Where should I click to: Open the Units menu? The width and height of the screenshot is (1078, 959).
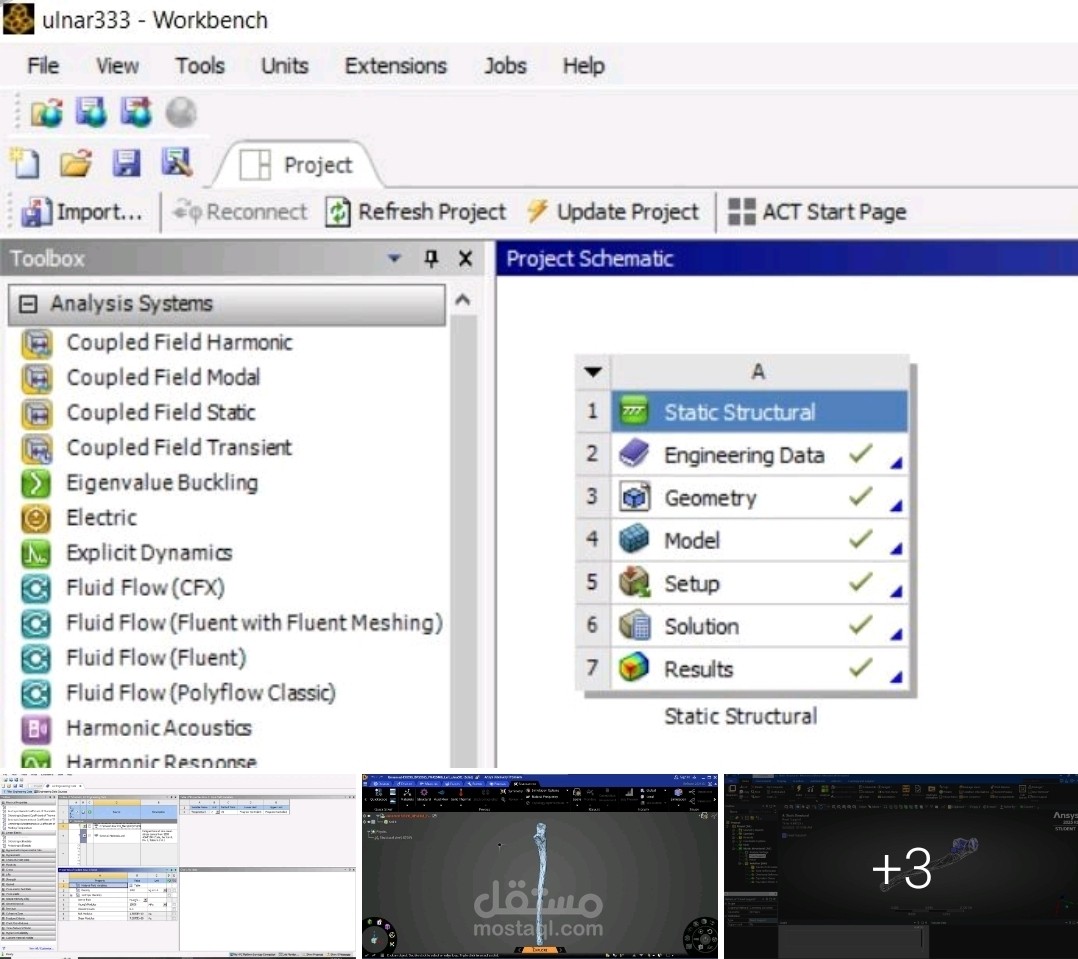tap(285, 66)
